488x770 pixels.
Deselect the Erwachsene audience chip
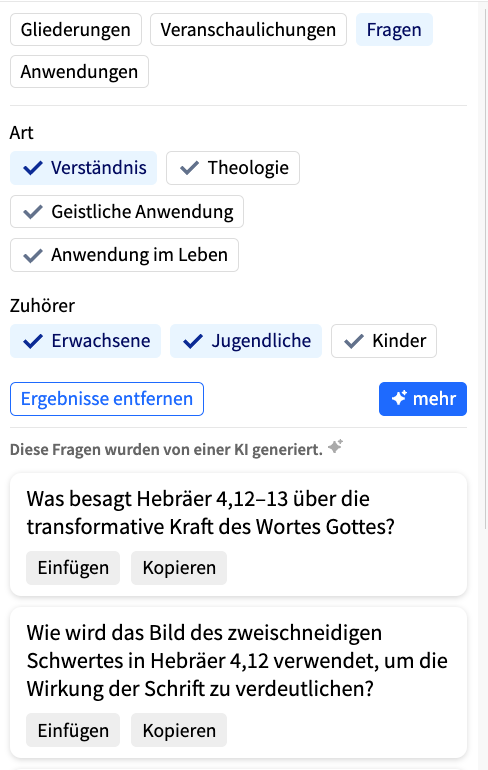click(85, 341)
